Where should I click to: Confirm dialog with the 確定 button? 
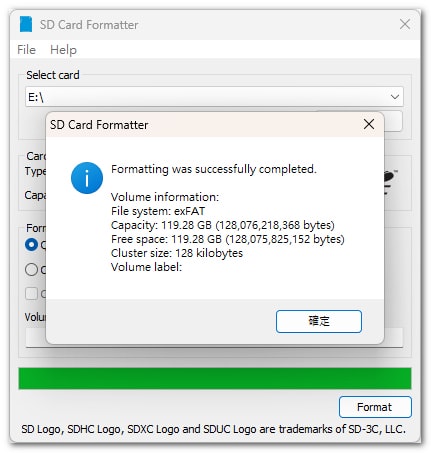click(319, 321)
